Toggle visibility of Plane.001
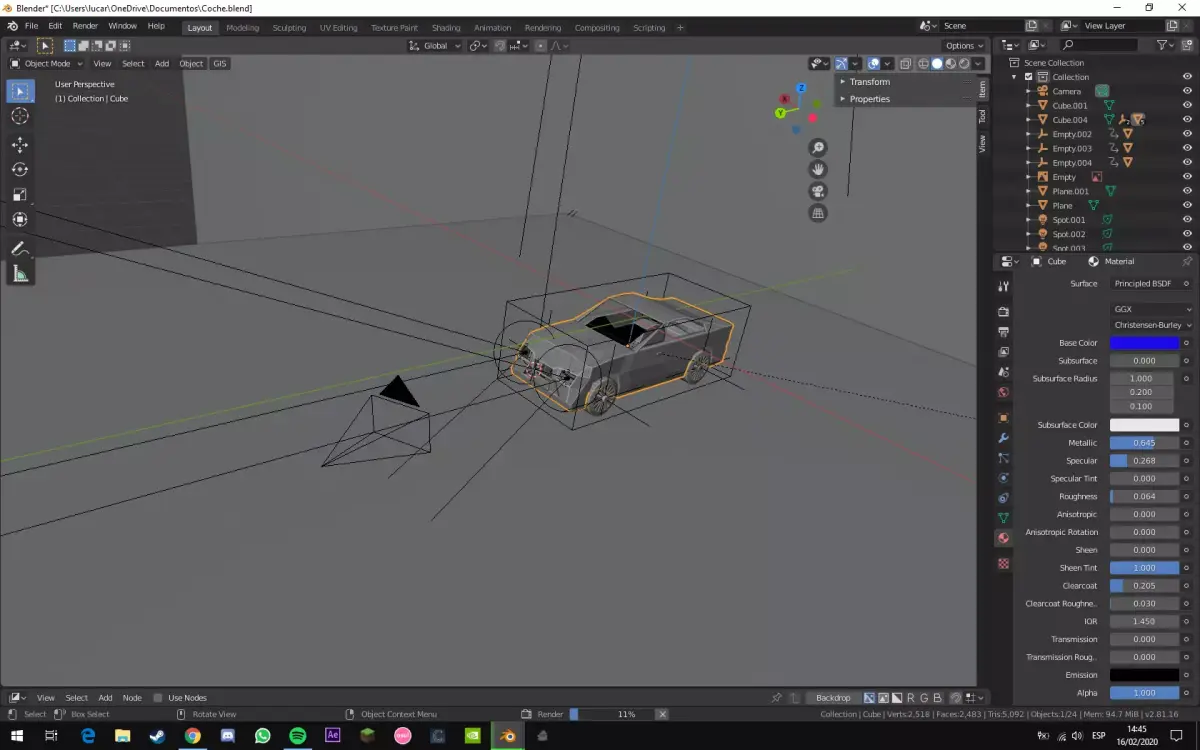 1187,191
